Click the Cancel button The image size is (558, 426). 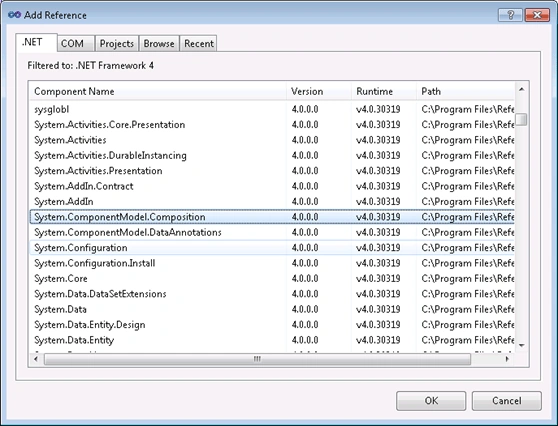pyautogui.click(x=507, y=401)
